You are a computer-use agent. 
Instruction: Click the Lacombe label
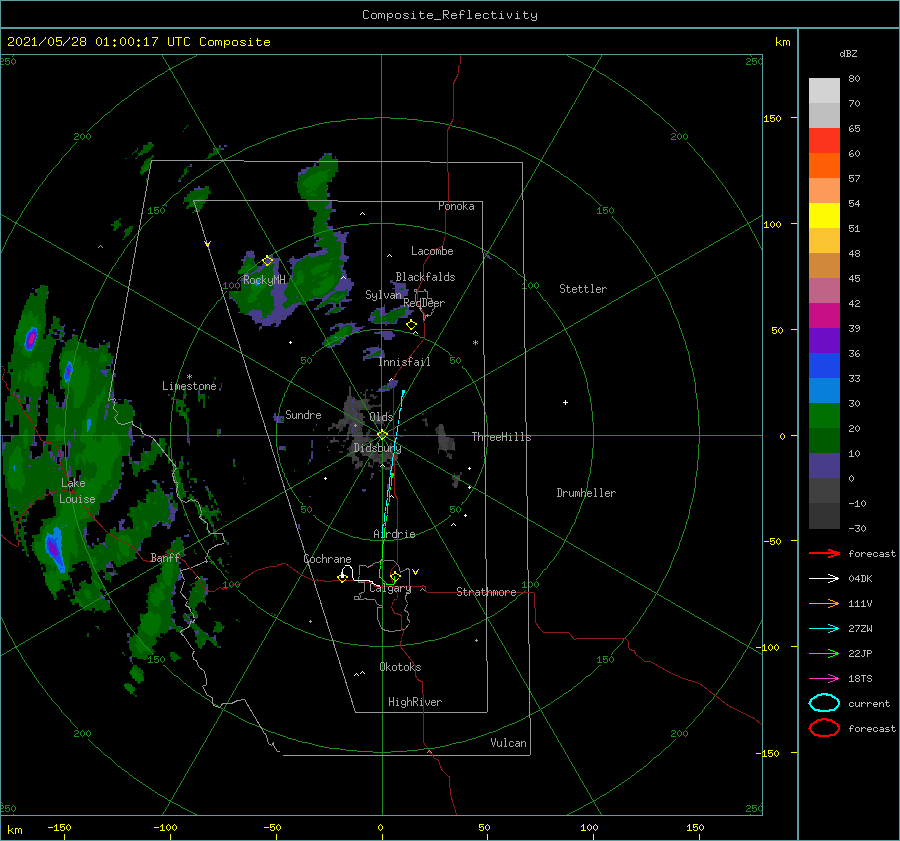pyautogui.click(x=432, y=251)
